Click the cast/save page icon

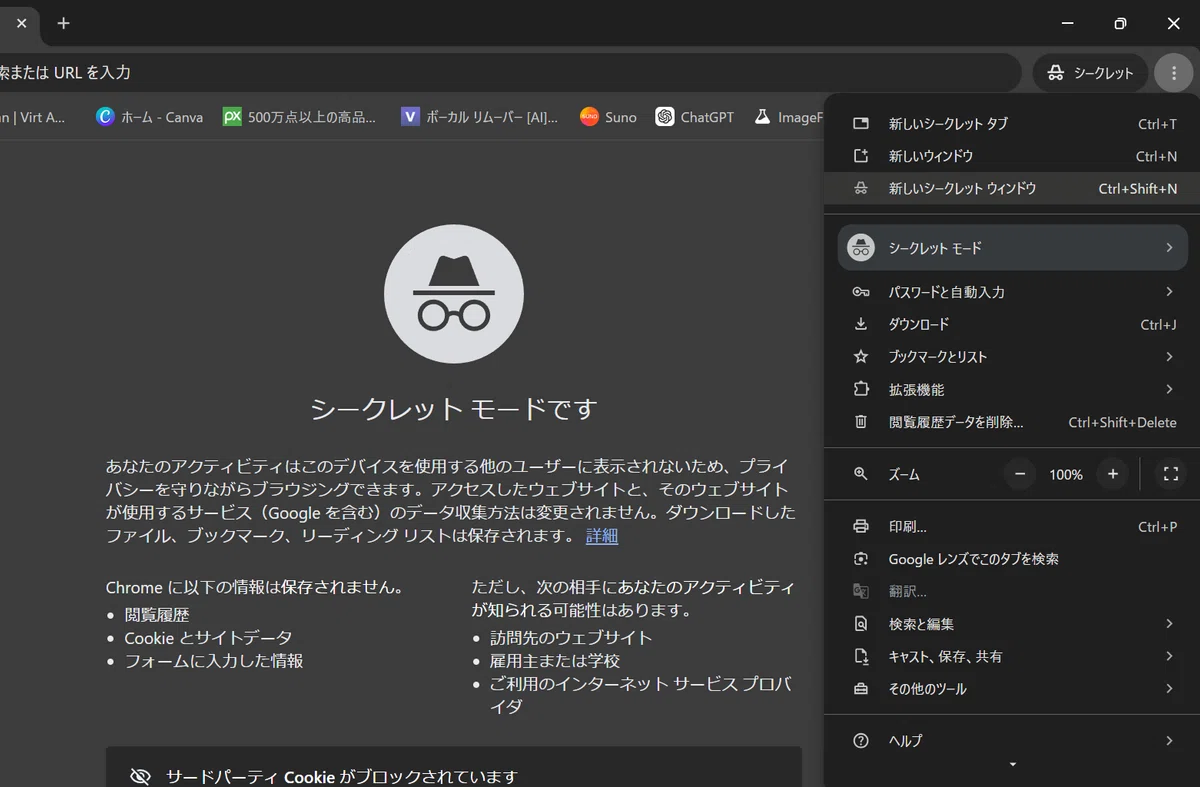tap(861, 657)
